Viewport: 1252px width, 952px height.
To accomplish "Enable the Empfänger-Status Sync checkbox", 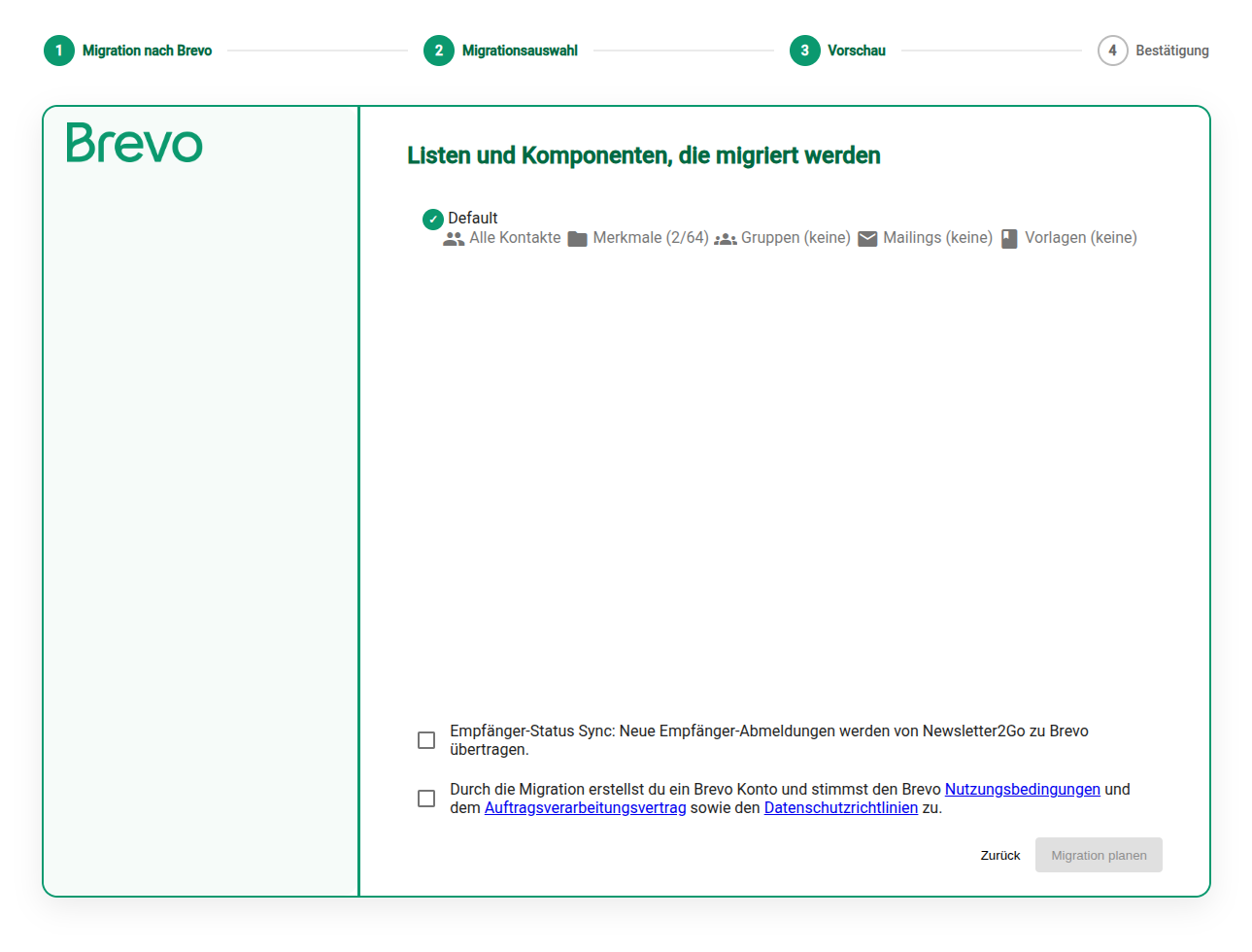I will 426,740.
